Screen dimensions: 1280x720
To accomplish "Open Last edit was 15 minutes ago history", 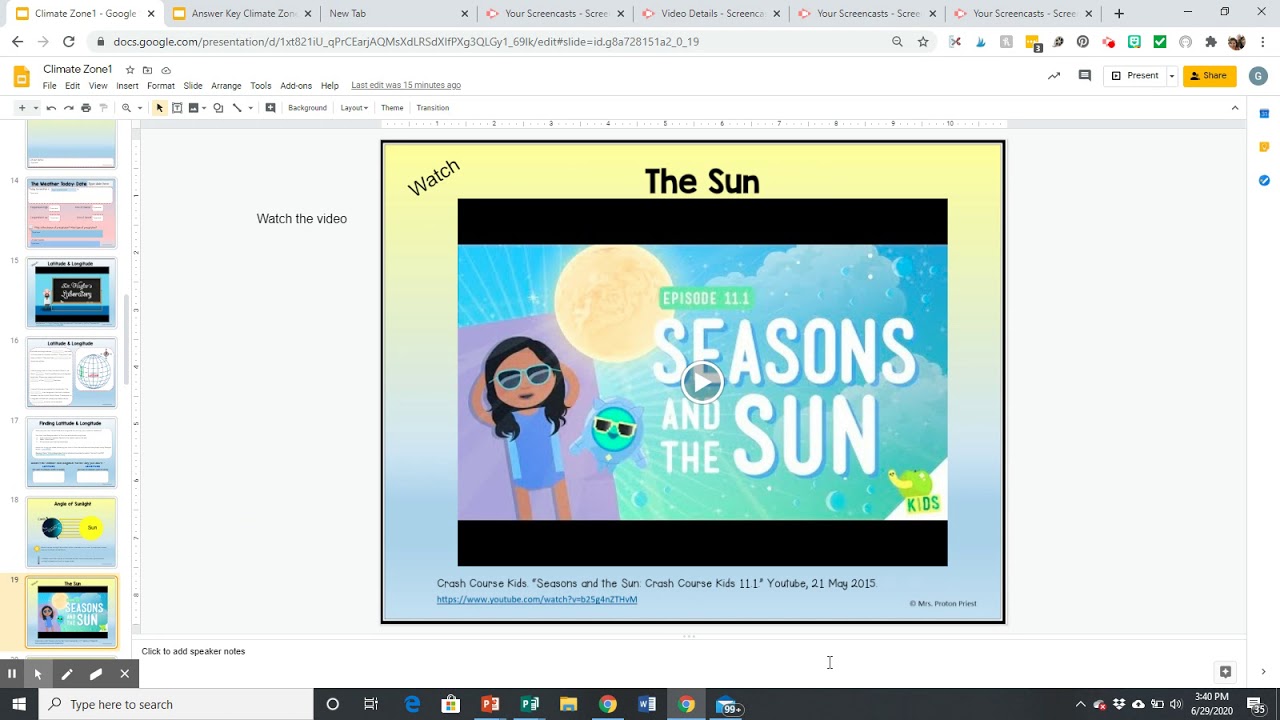I will tap(406, 86).
